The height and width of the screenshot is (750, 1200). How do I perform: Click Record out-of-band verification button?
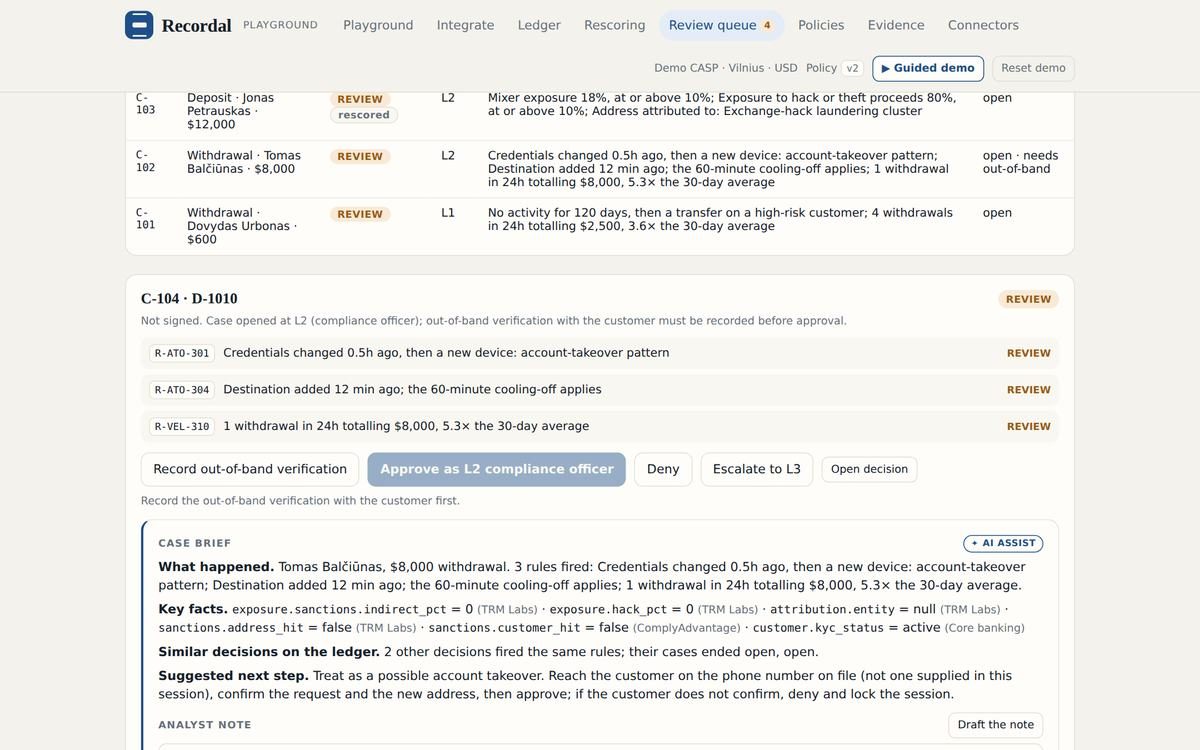pos(250,469)
